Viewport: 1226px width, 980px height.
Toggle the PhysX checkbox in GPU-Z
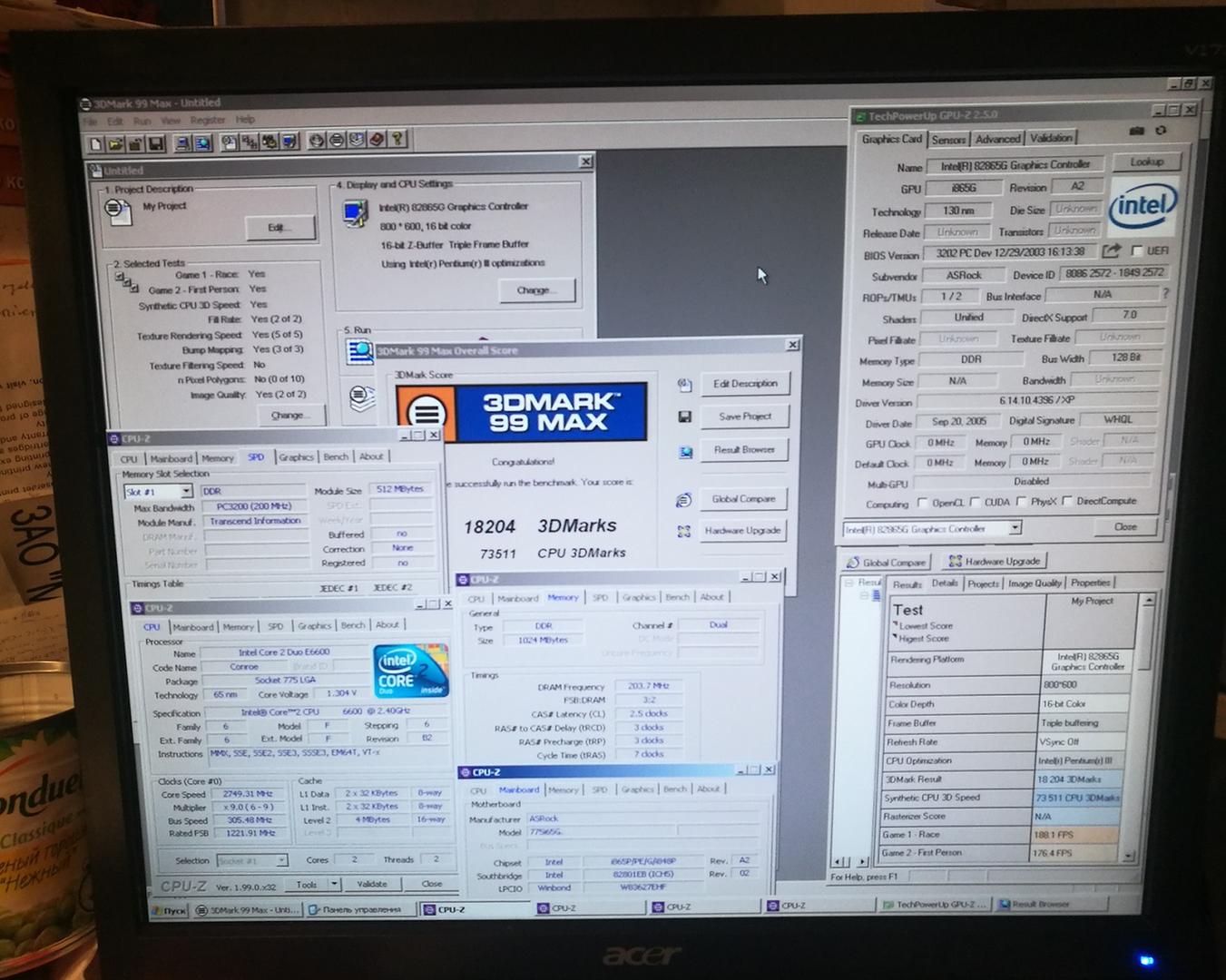(1021, 501)
